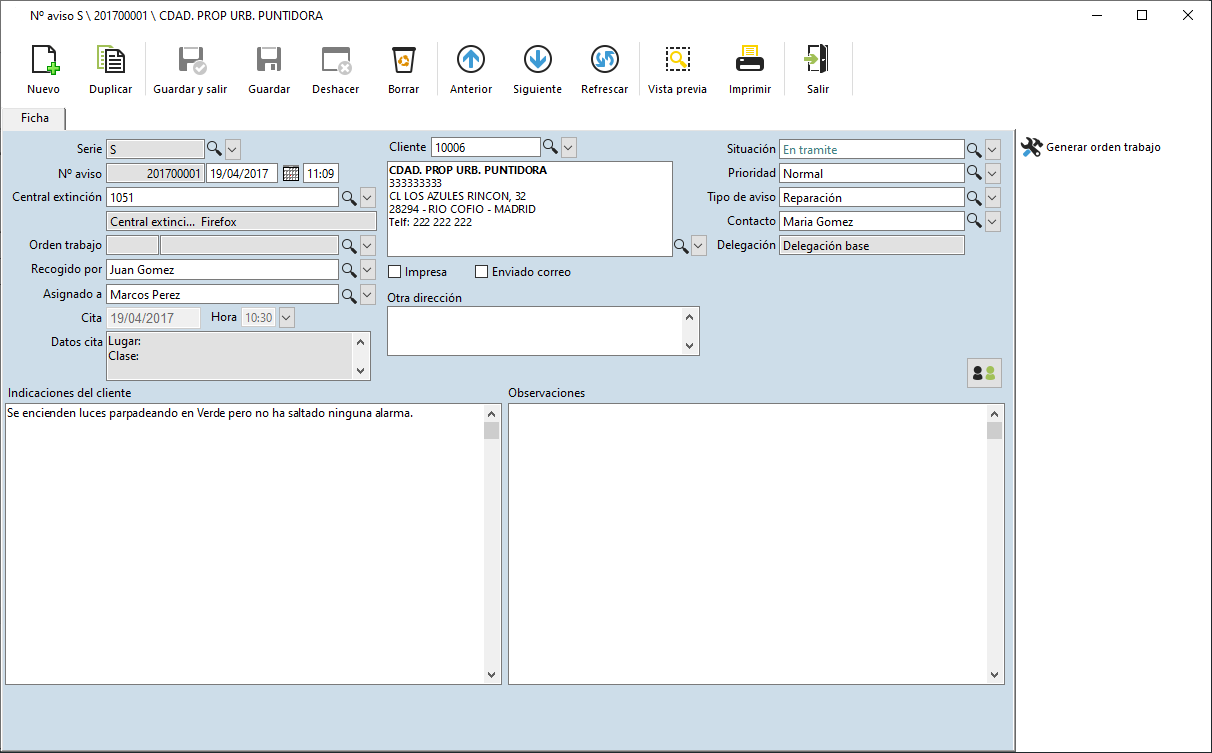
Task: Click the date field 19/04/2017 beside Nº aviso
Action: (242, 173)
